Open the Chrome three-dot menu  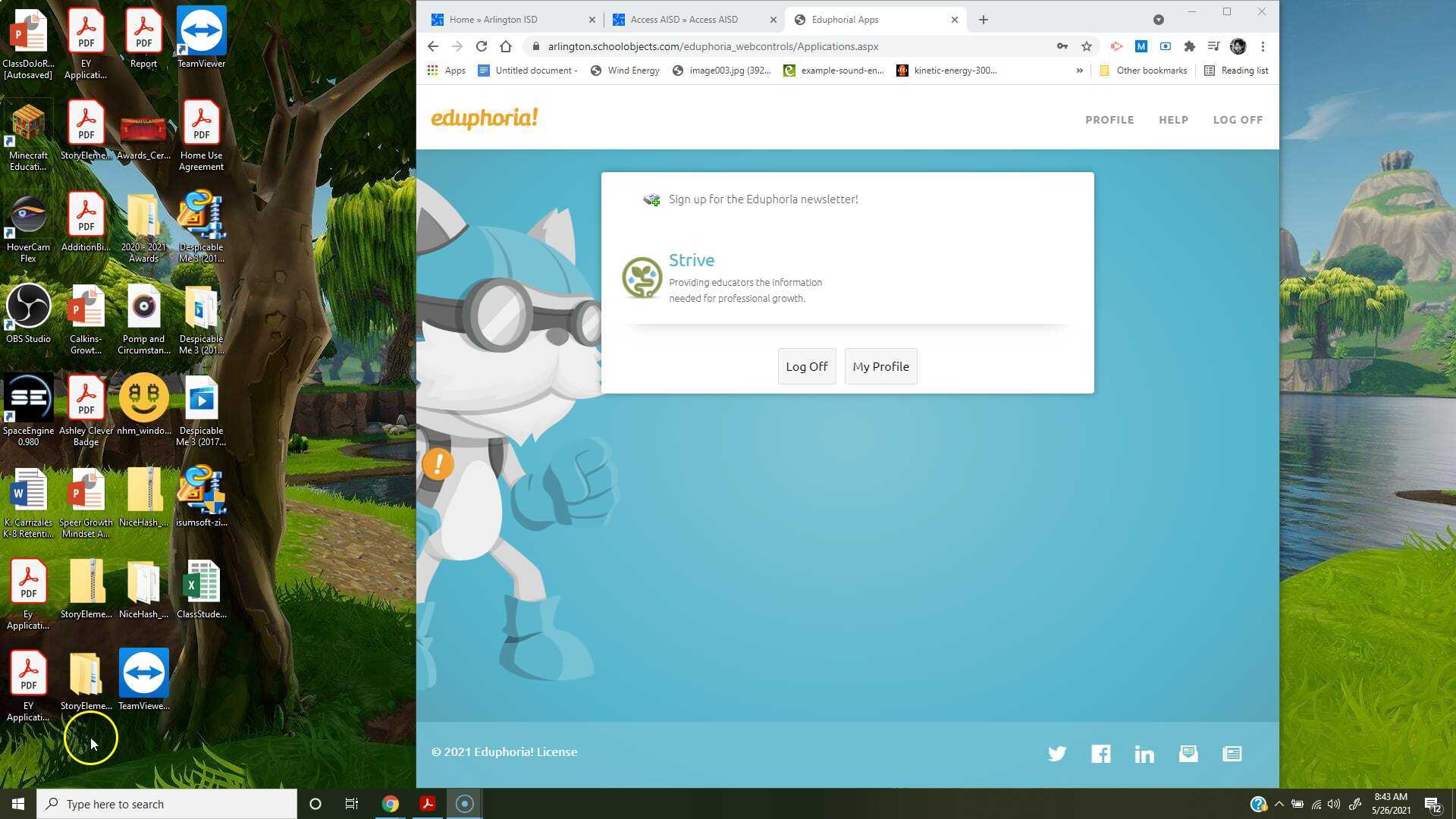(1263, 46)
